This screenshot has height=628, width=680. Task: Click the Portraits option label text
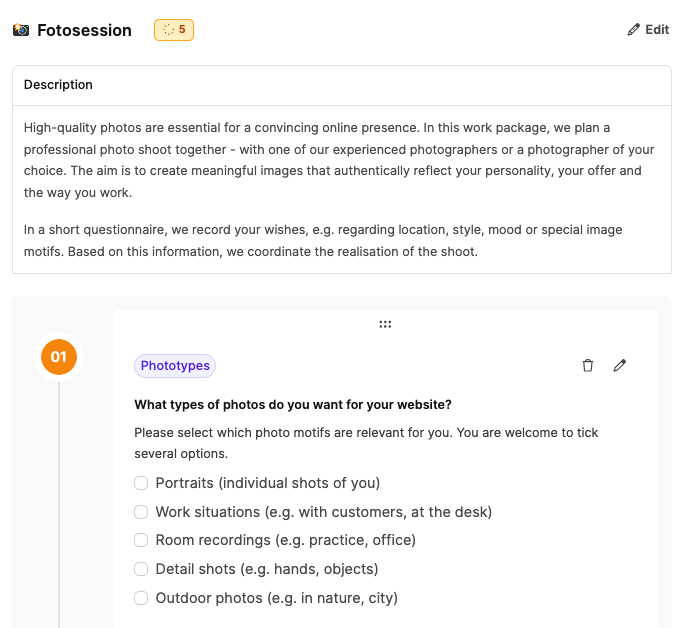pos(268,483)
